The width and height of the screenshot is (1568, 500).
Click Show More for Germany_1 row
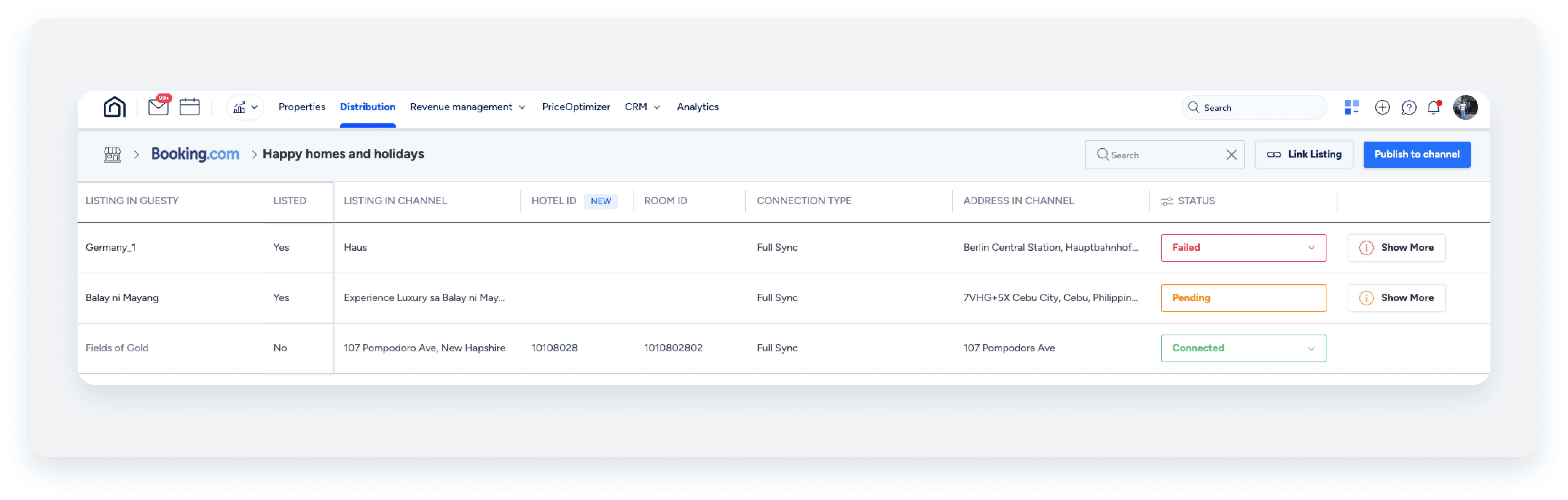pyautogui.click(x=1396, y=248)
